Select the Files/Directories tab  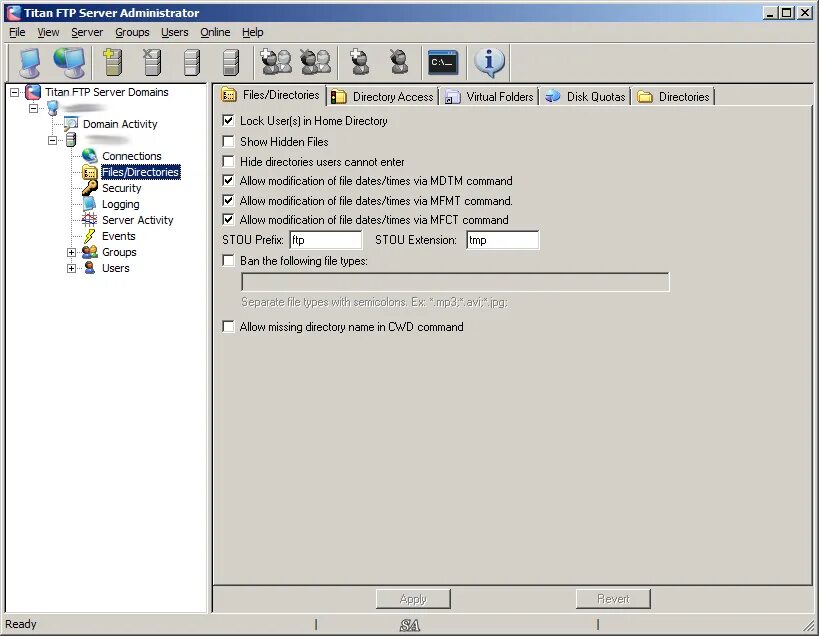(271, 95)
